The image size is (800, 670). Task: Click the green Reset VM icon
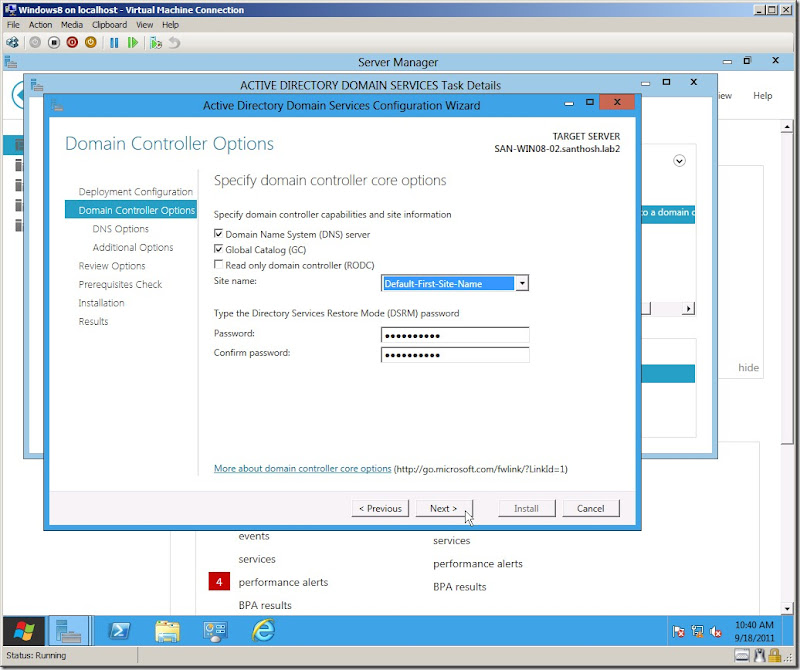tap(133, 43)
